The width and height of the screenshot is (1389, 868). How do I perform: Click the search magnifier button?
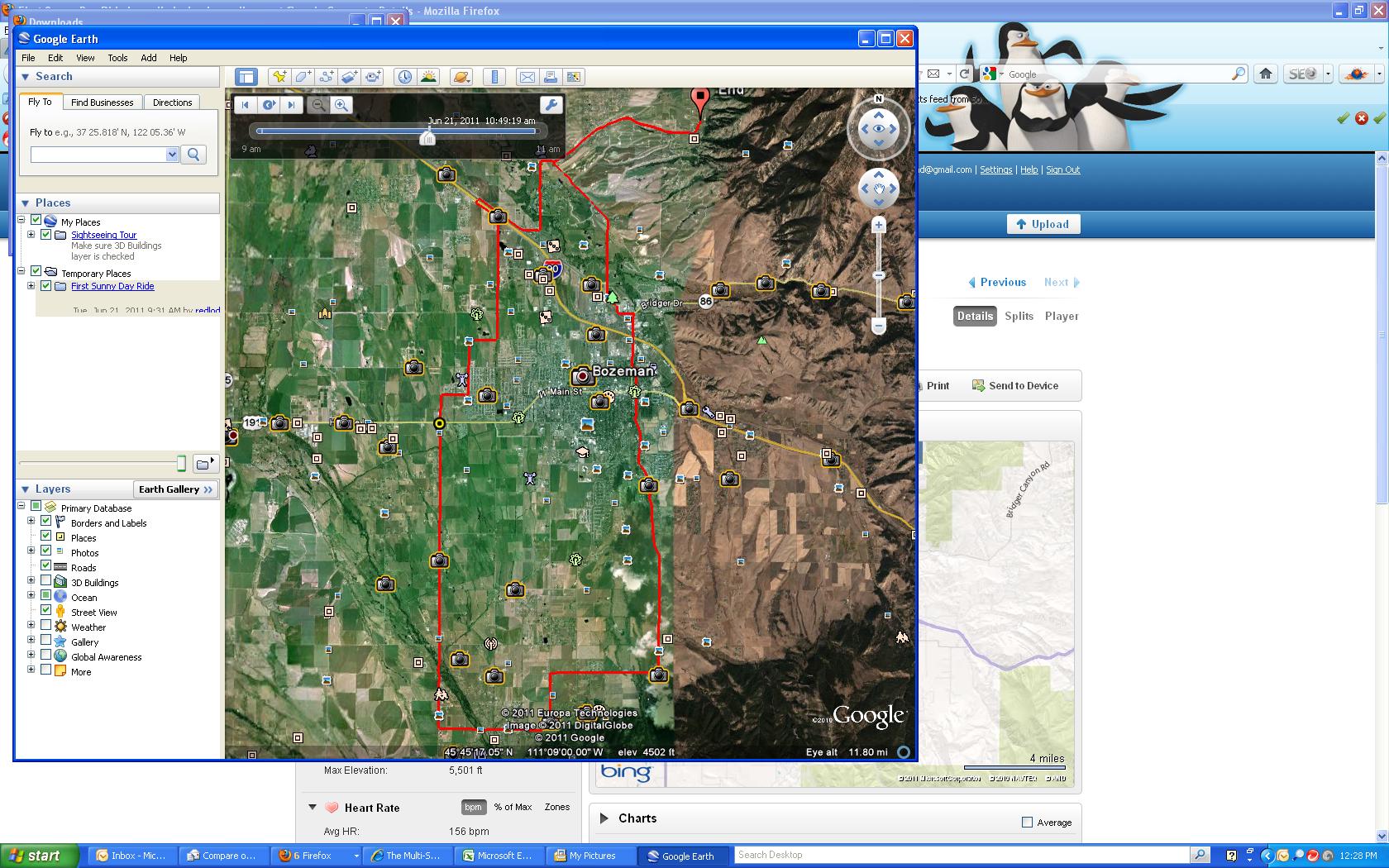[x=193, y=155]
